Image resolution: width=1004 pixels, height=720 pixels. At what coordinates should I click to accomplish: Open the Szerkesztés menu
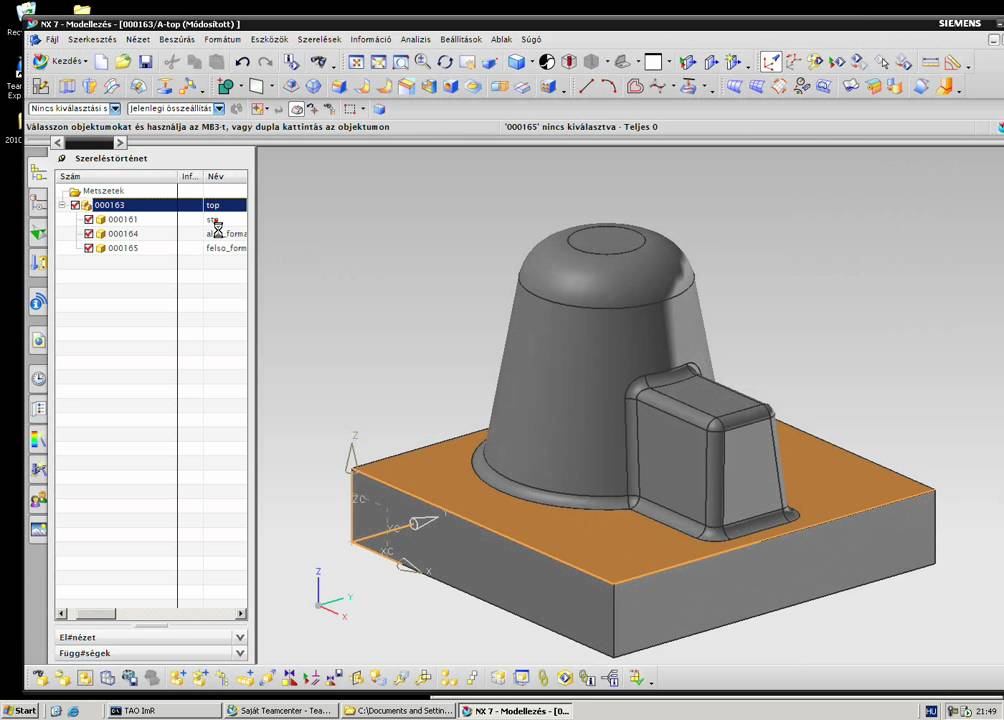(x=92, y=40)
